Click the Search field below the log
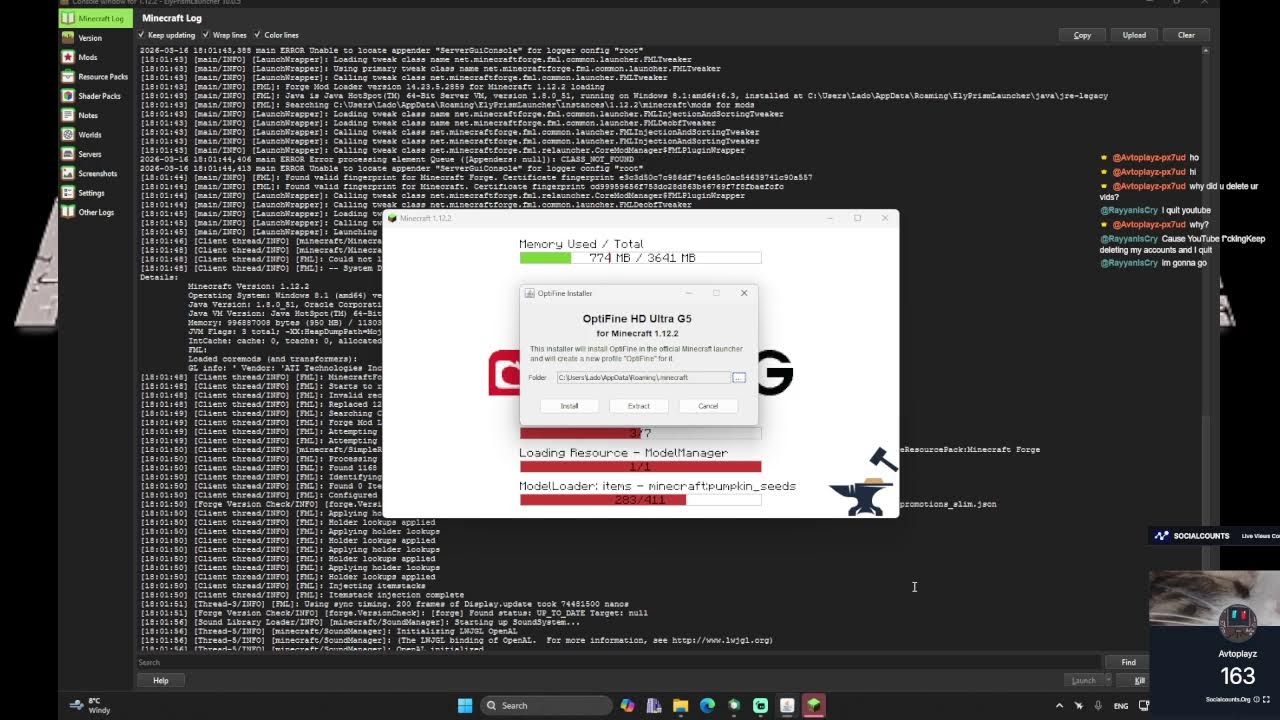The image size is (1280, 720). (618, 662)
